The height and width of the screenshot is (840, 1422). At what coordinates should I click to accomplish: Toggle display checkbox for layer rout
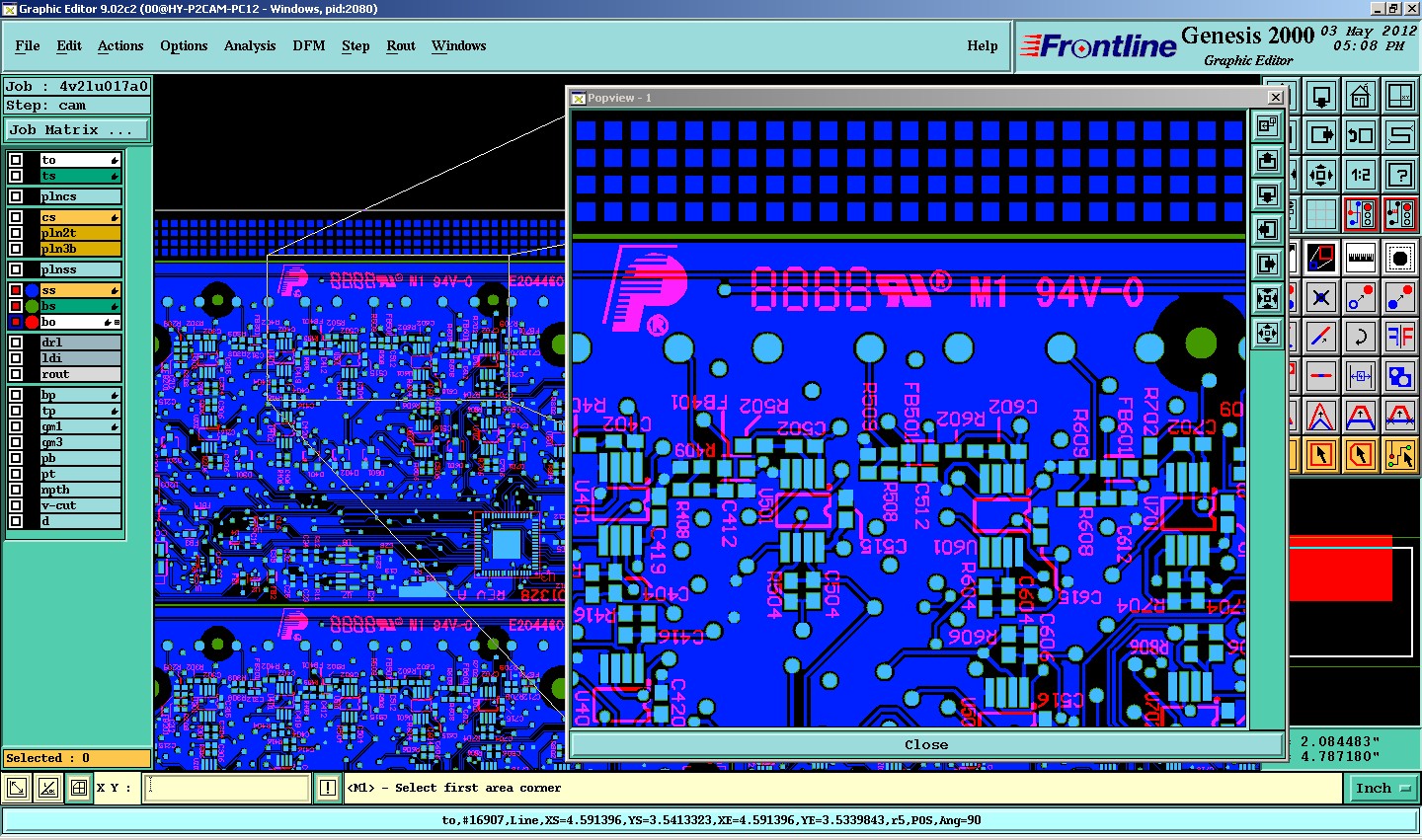pyautogui.click(x=16, y=374)
